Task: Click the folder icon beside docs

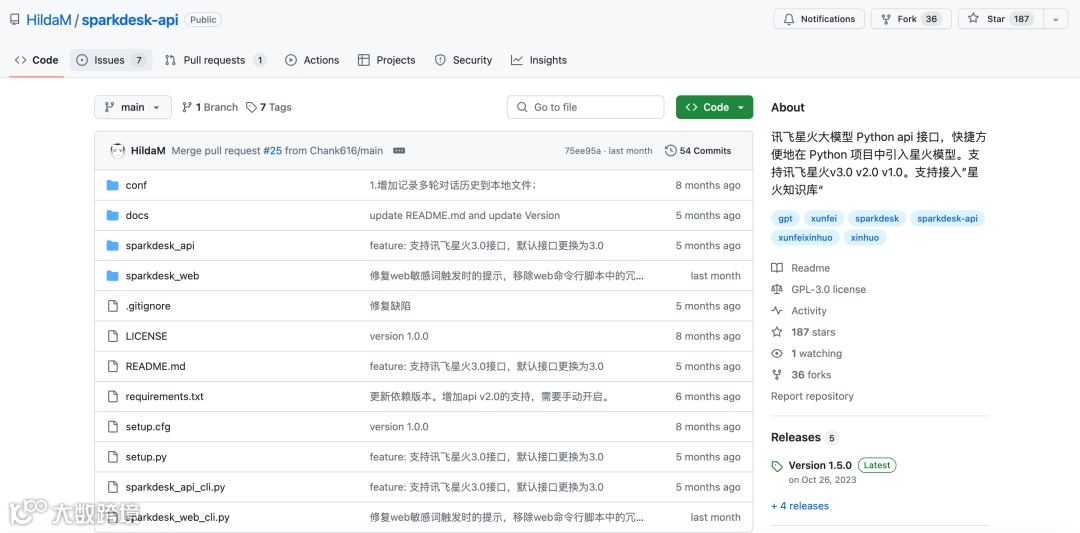Action: 113,216
